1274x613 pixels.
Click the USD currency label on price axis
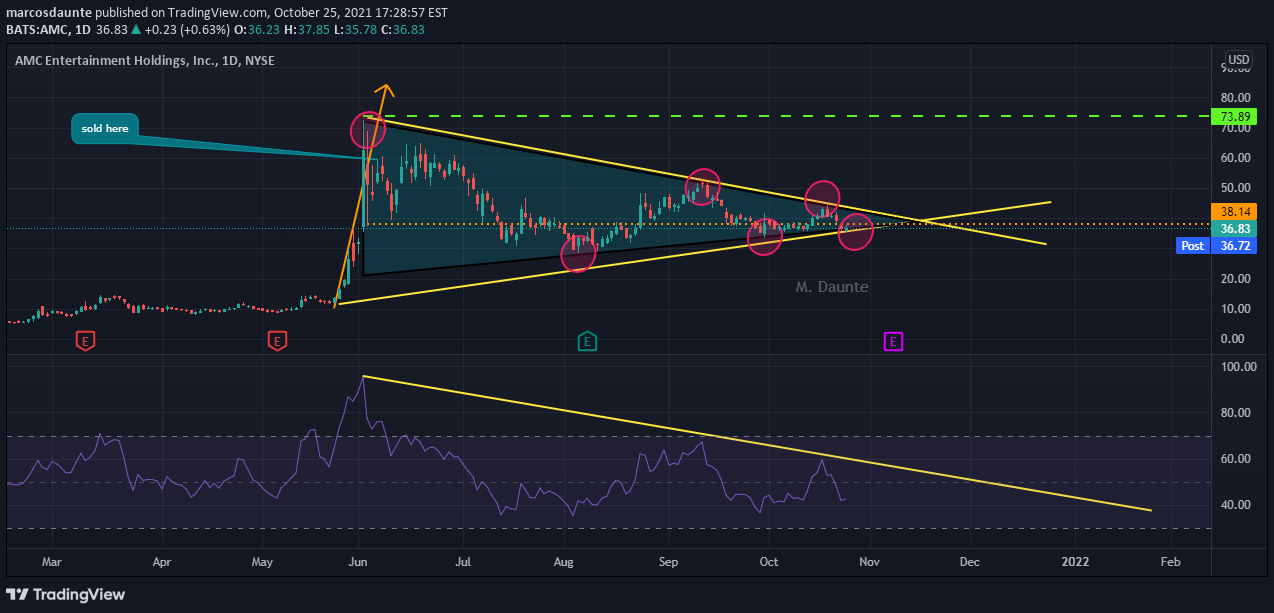[x=1238, y=59]
